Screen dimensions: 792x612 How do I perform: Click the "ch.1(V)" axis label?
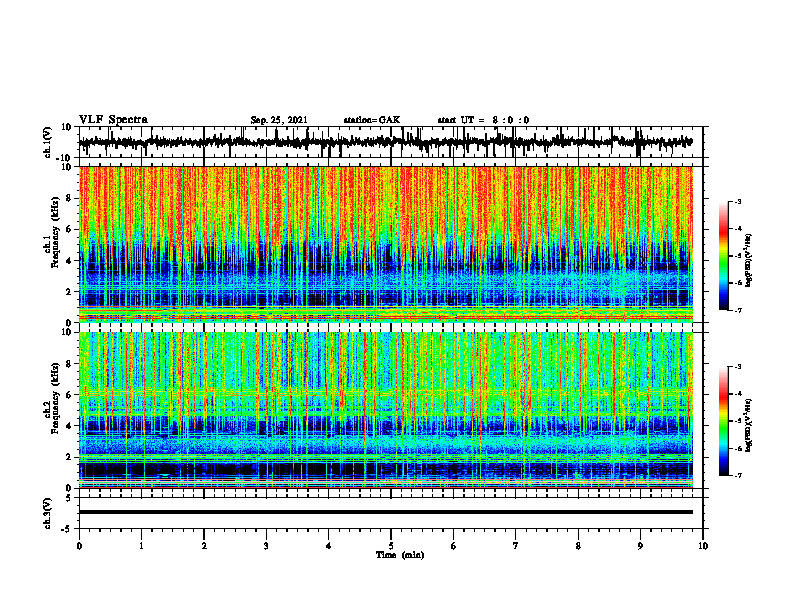(48, 142)
